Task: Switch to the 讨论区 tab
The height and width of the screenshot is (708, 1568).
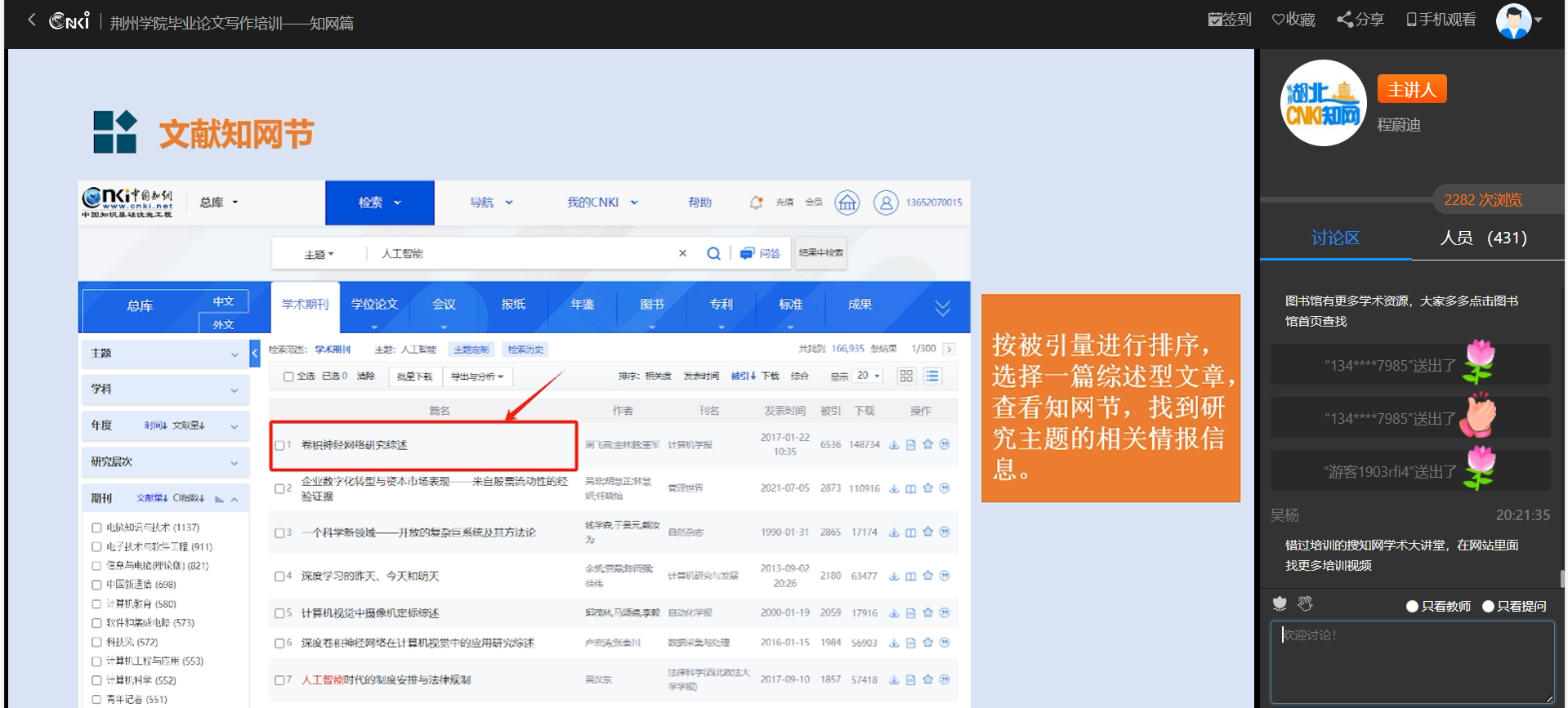Action: point(1335,238)
